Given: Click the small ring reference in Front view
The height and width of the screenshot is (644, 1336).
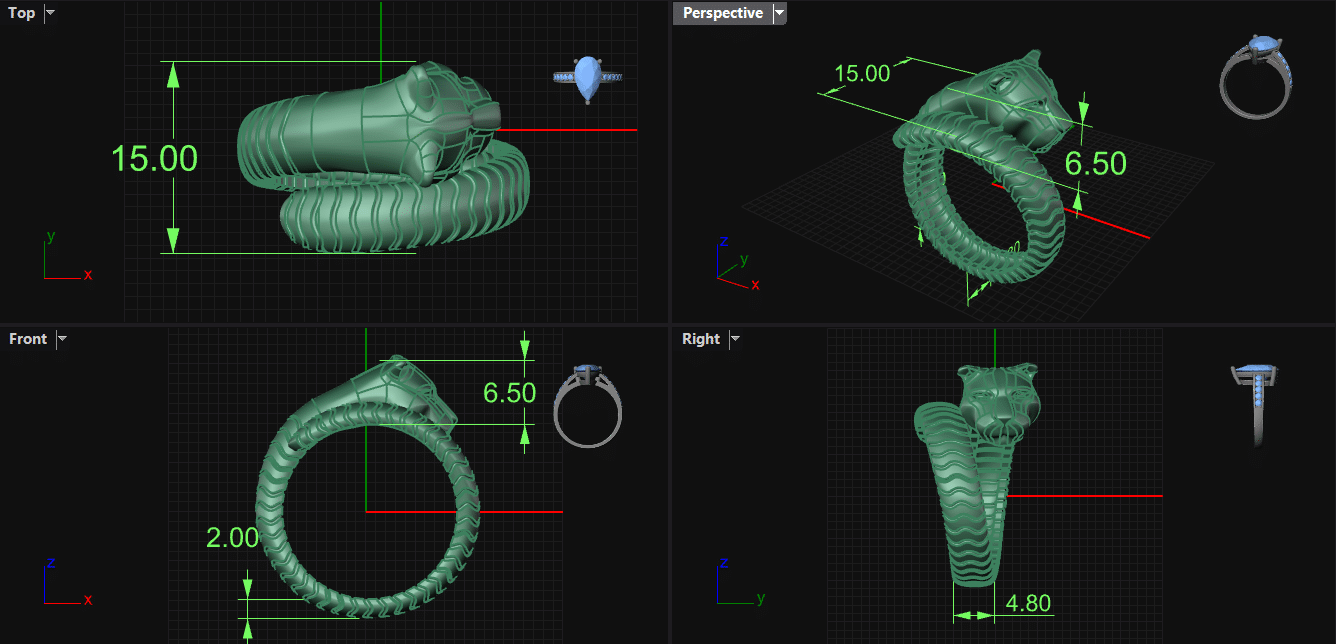Looking at the screenshot, I should [x=588, y=405].
